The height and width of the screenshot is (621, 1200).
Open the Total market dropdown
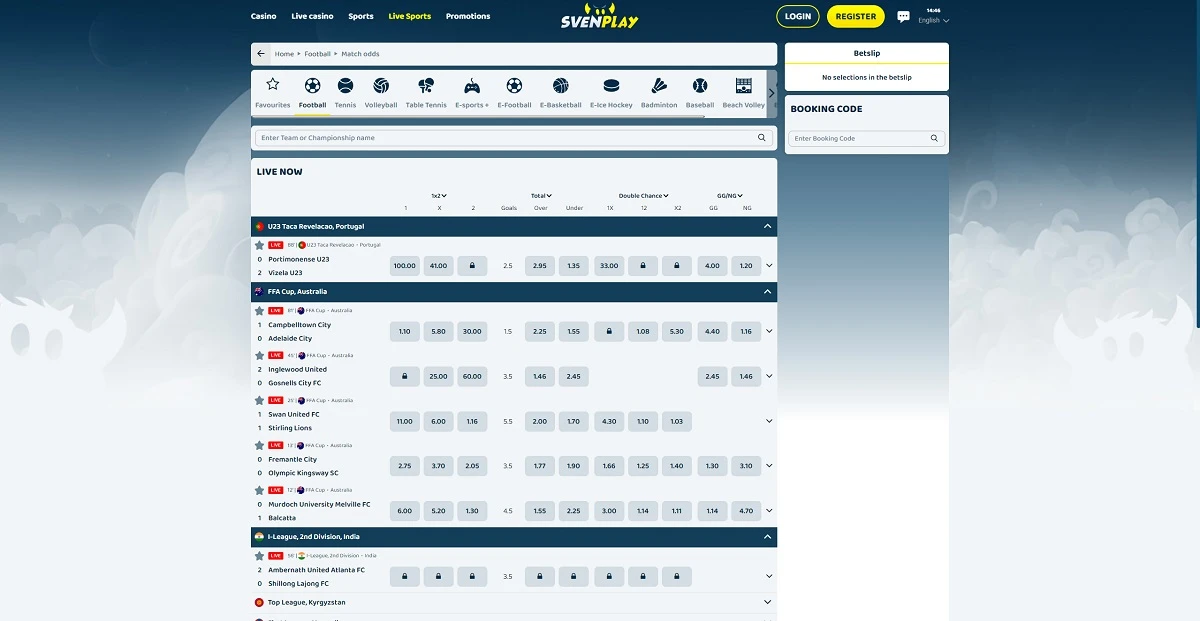pyautogui.click(x=541, y=196)
